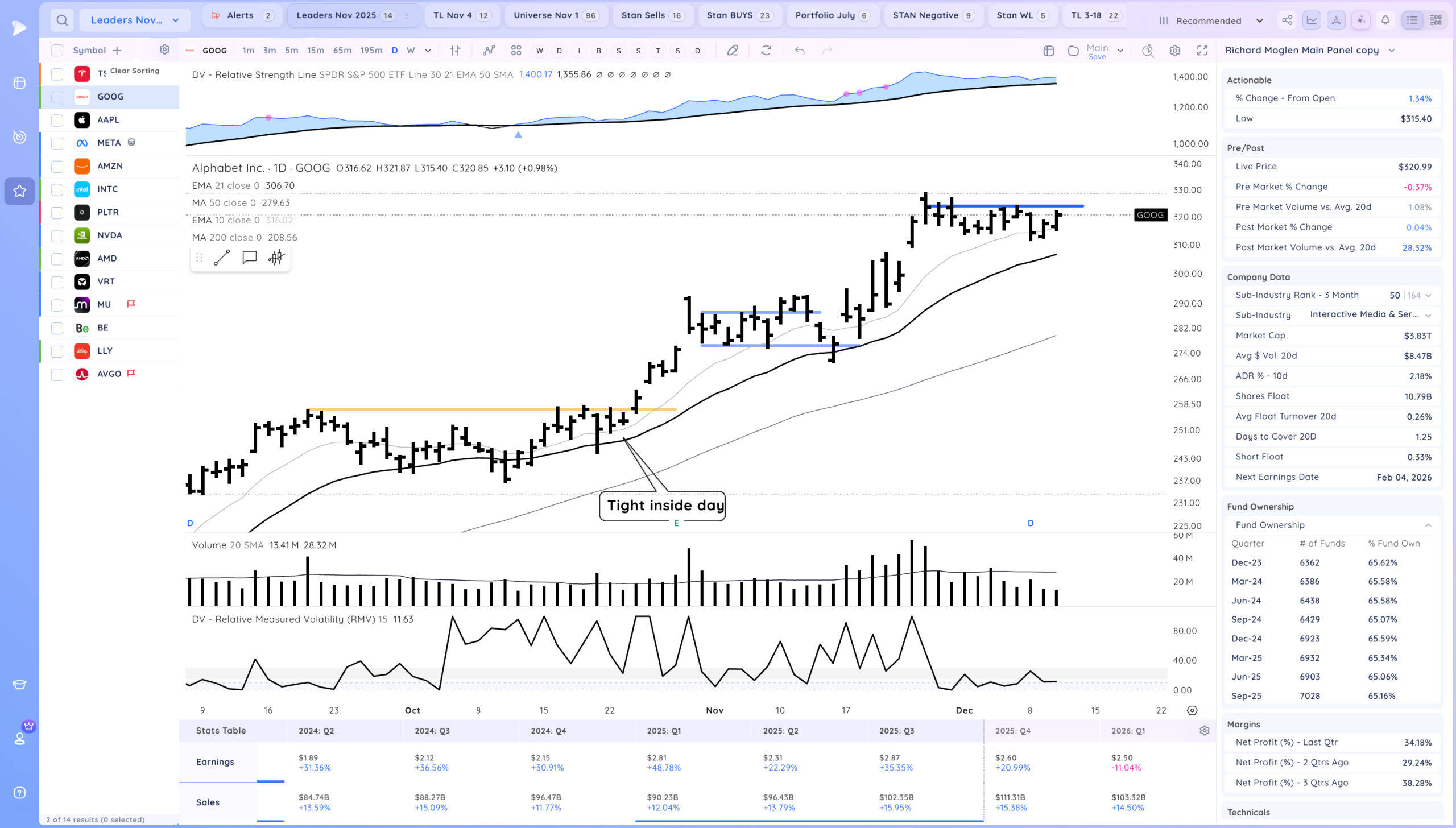
Task: Open the chart settings gear icon
Action: (1175, 51)
